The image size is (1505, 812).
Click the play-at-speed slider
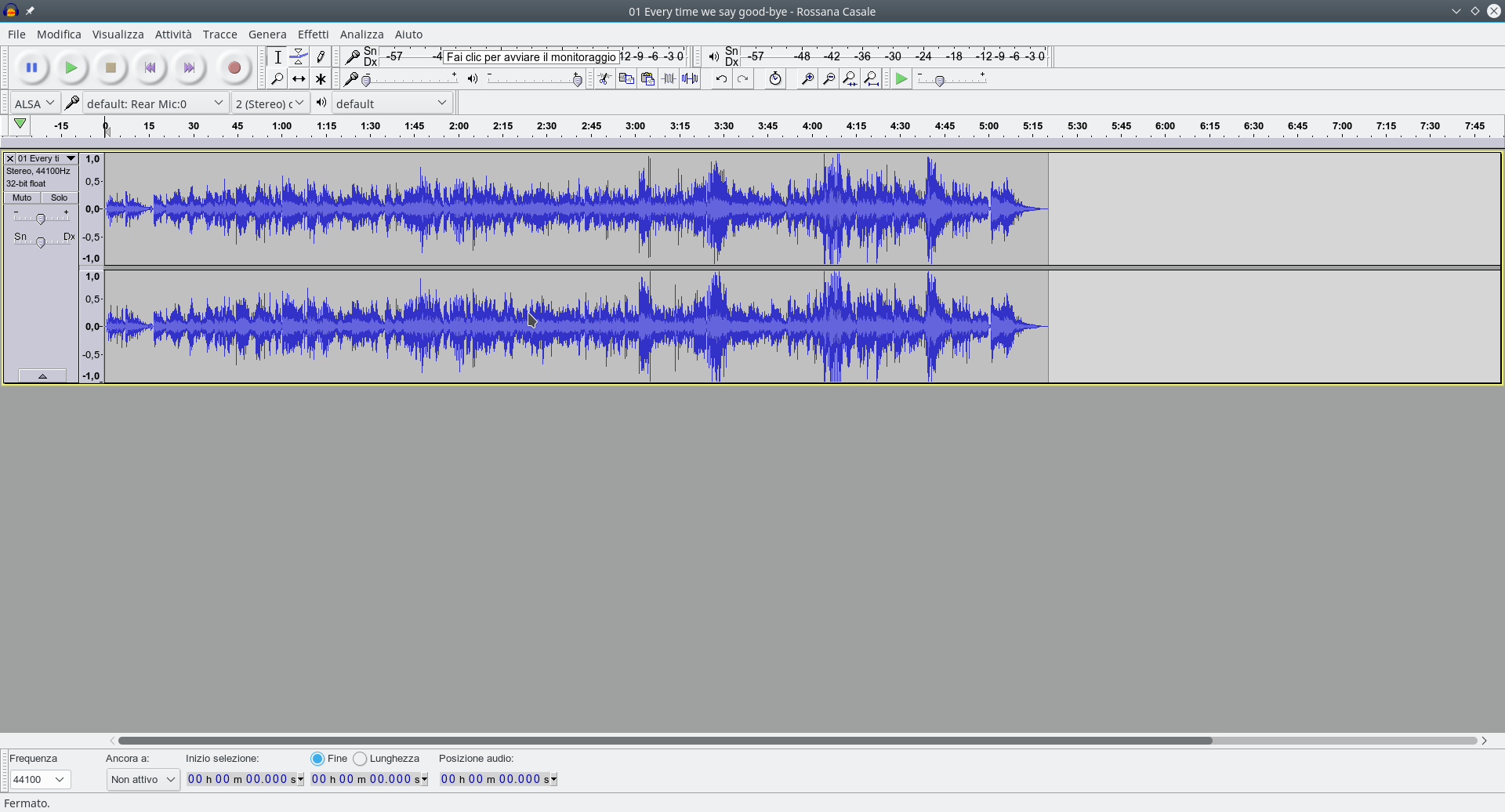pos(952,79)
